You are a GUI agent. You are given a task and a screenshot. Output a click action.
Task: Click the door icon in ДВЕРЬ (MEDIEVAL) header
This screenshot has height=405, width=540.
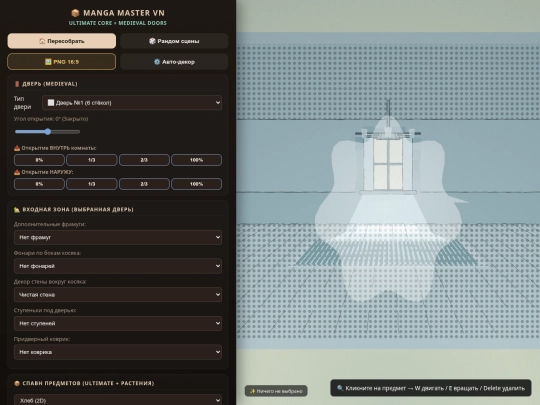coord(17,84)
